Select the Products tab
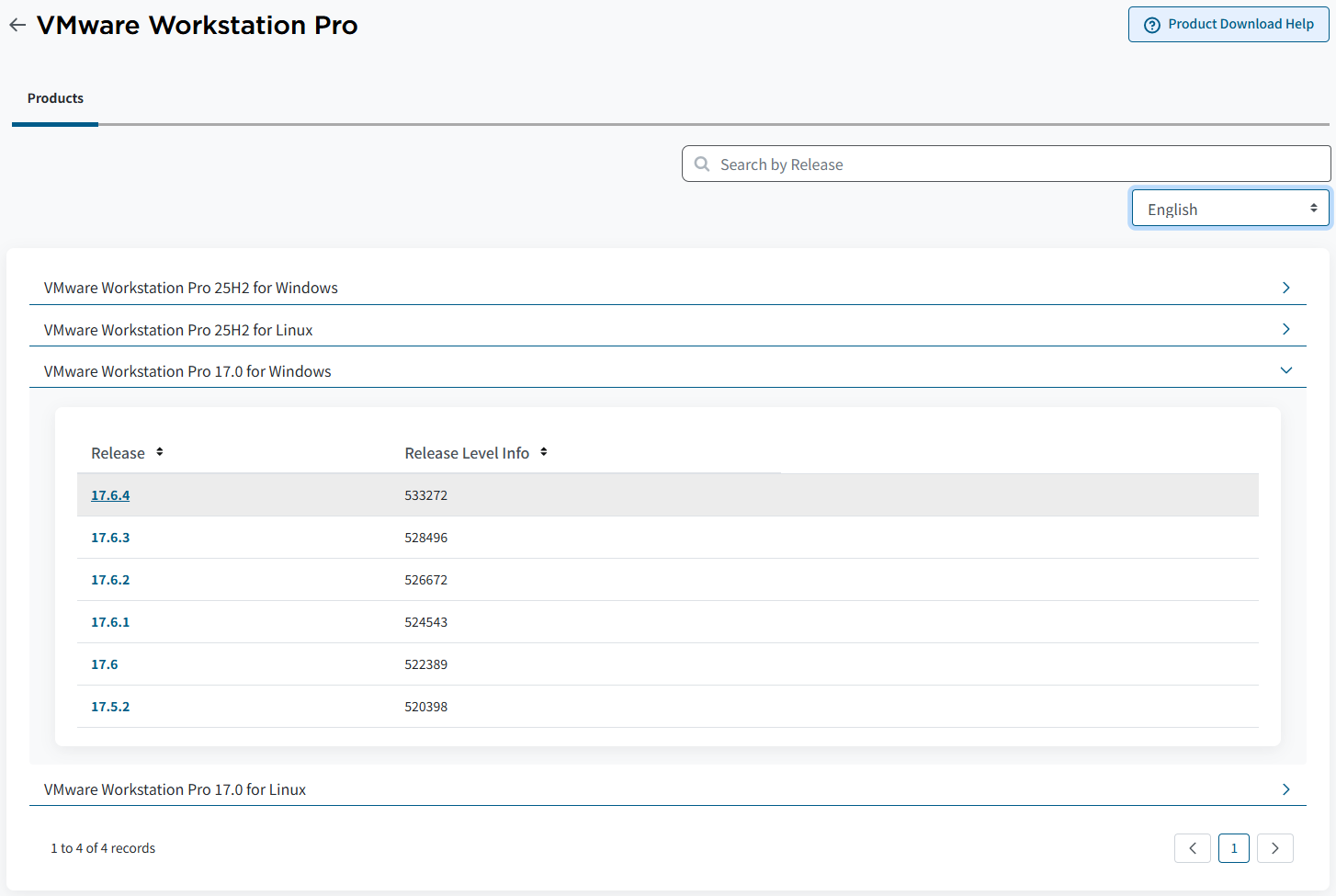The image size is (1336, 896). [55, 98]
